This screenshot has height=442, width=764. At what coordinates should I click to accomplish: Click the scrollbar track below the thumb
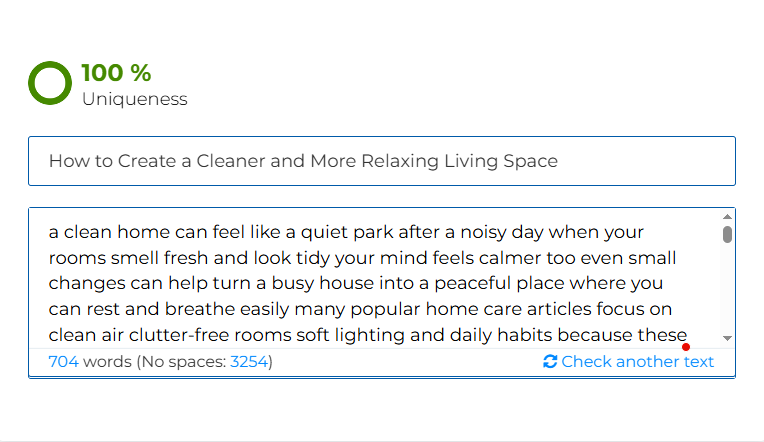(x=727, y=288)
